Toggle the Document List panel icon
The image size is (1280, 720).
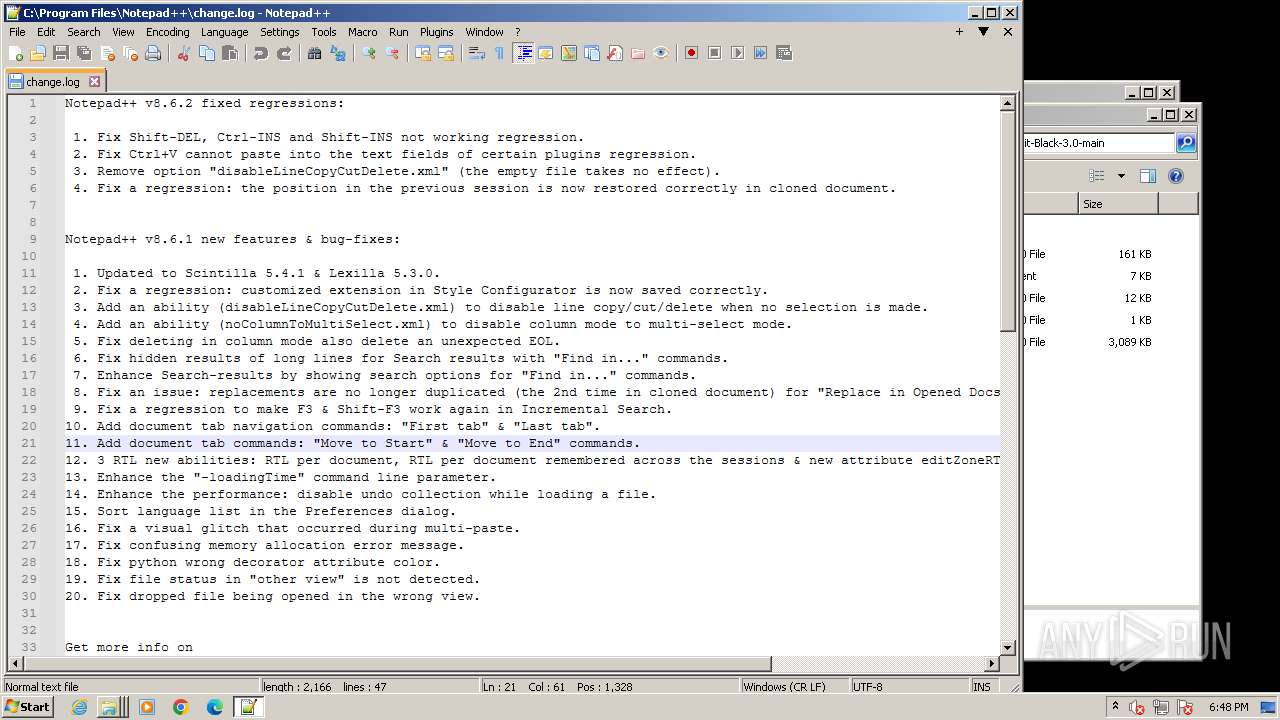592,53
